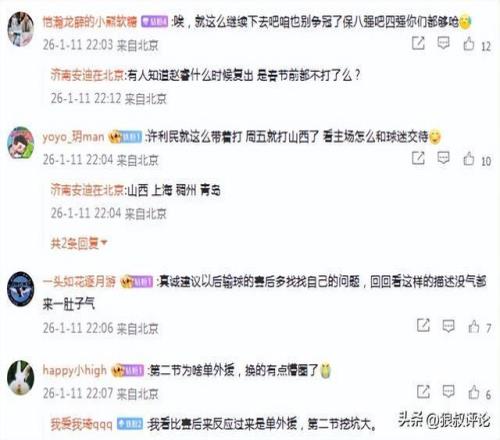500x440 pixels.
Task: Open 我爱我琦qqq's profile link
Action: pos(81,424)
